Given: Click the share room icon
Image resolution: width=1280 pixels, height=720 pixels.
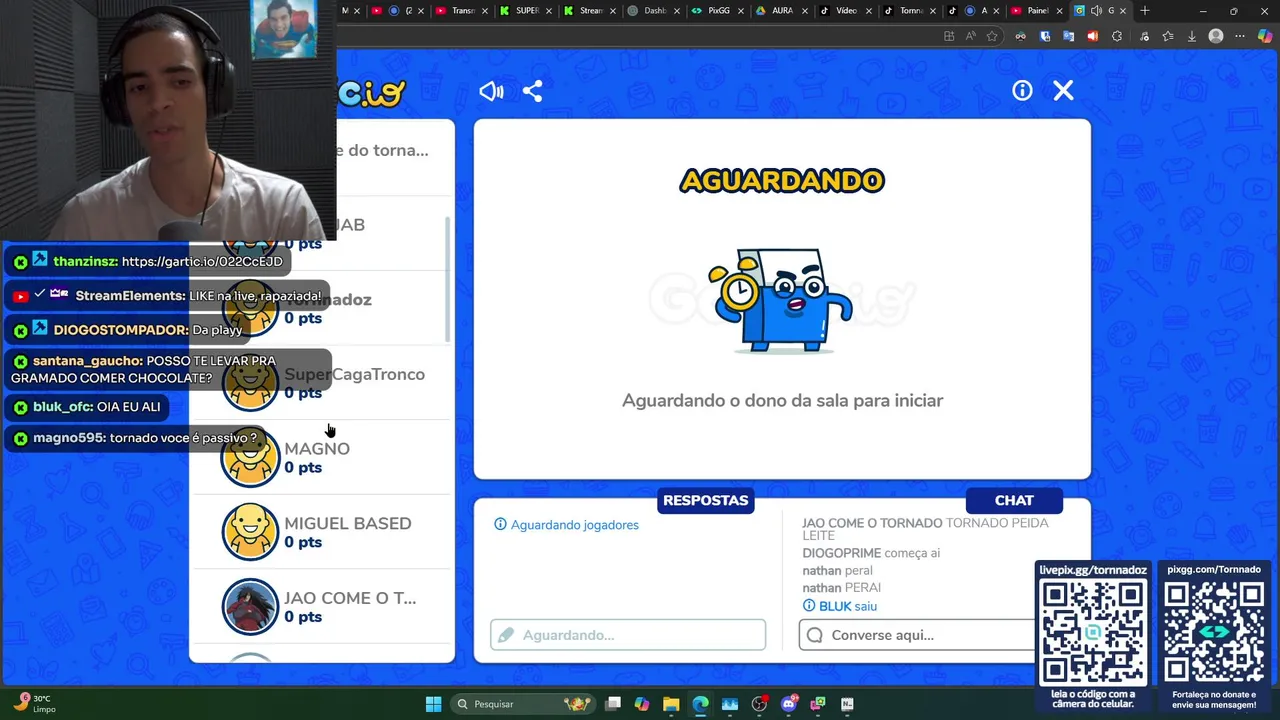Looking at the screenshot, I should [532, 91].
